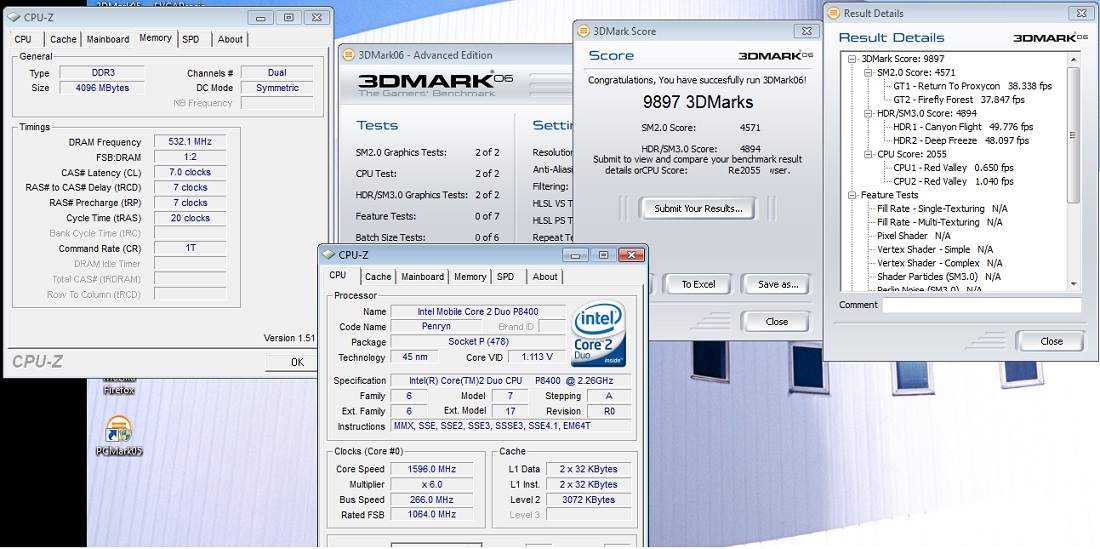Select the Pixel Shader N/A row
This screenshot has width=1100, height=549.
pyautogui.click(x=913, y=236)
